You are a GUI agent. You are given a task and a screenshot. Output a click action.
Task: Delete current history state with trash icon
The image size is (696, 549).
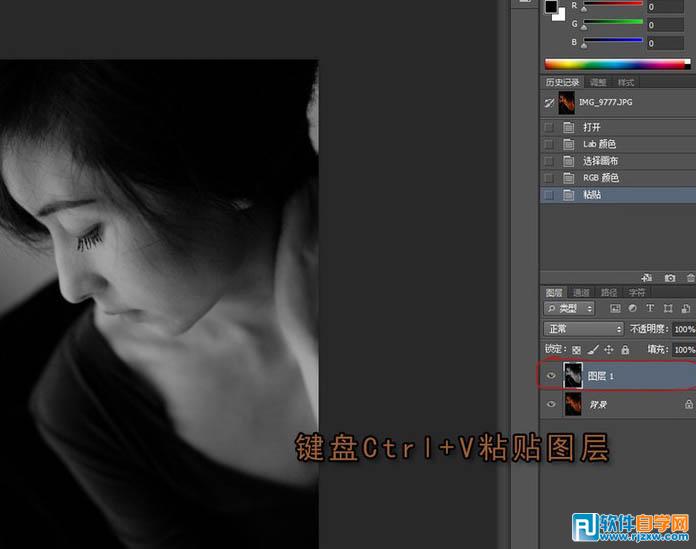[691, 278]
